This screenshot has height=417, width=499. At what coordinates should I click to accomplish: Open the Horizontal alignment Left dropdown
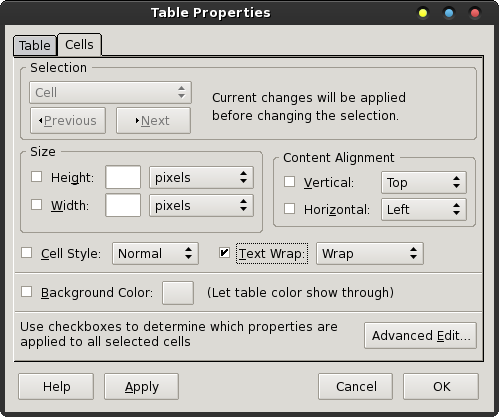click(424, 209)
